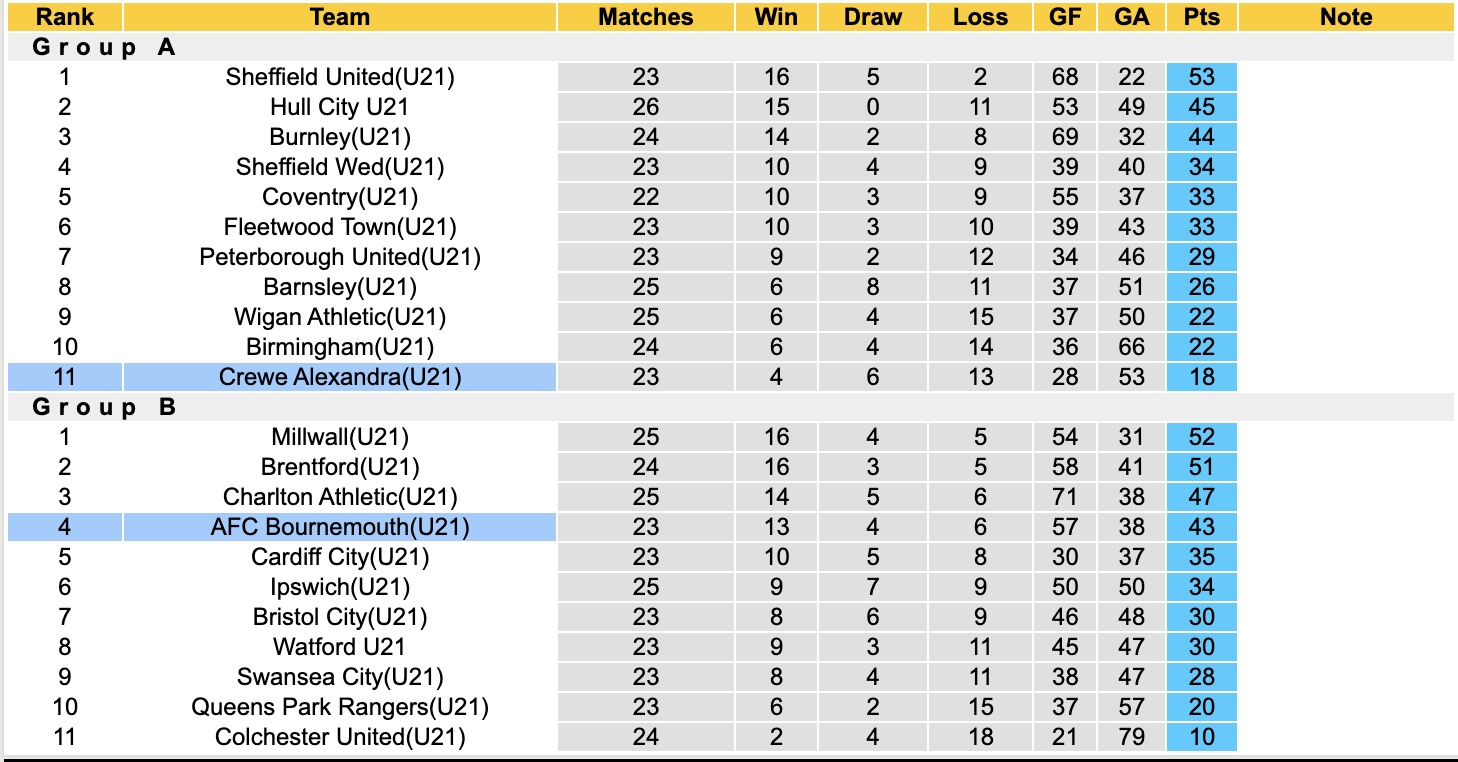Click the Note column header

(1346, 17)
